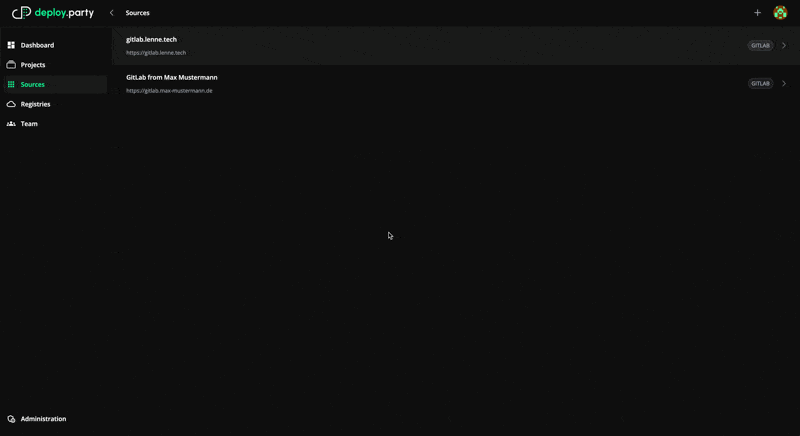800x436 pixels.
Task: Click the deploy.party logo
Action: [x=52, y=13]
